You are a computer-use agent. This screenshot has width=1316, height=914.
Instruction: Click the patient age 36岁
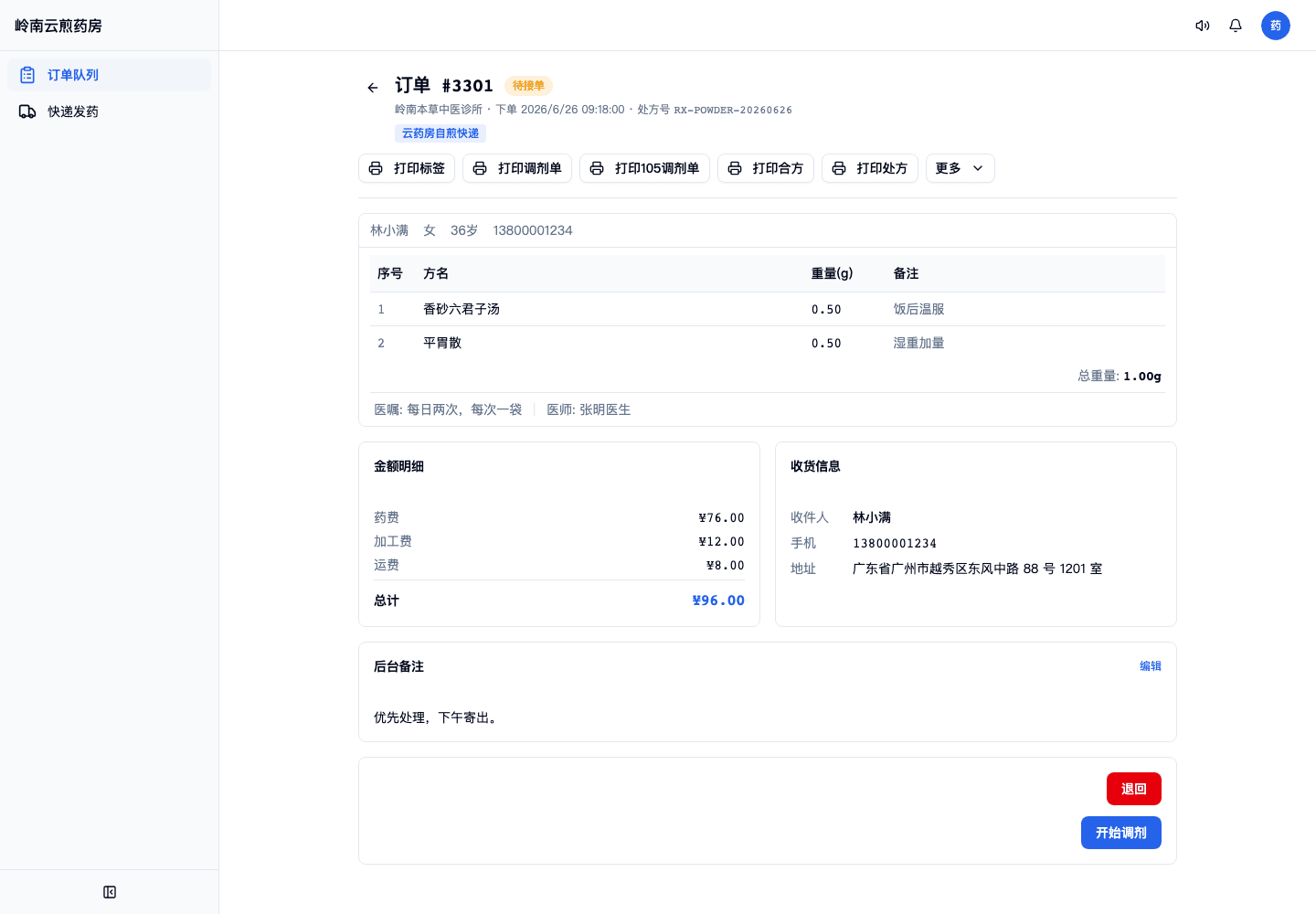pyautogui.click(x=464, y=230)
